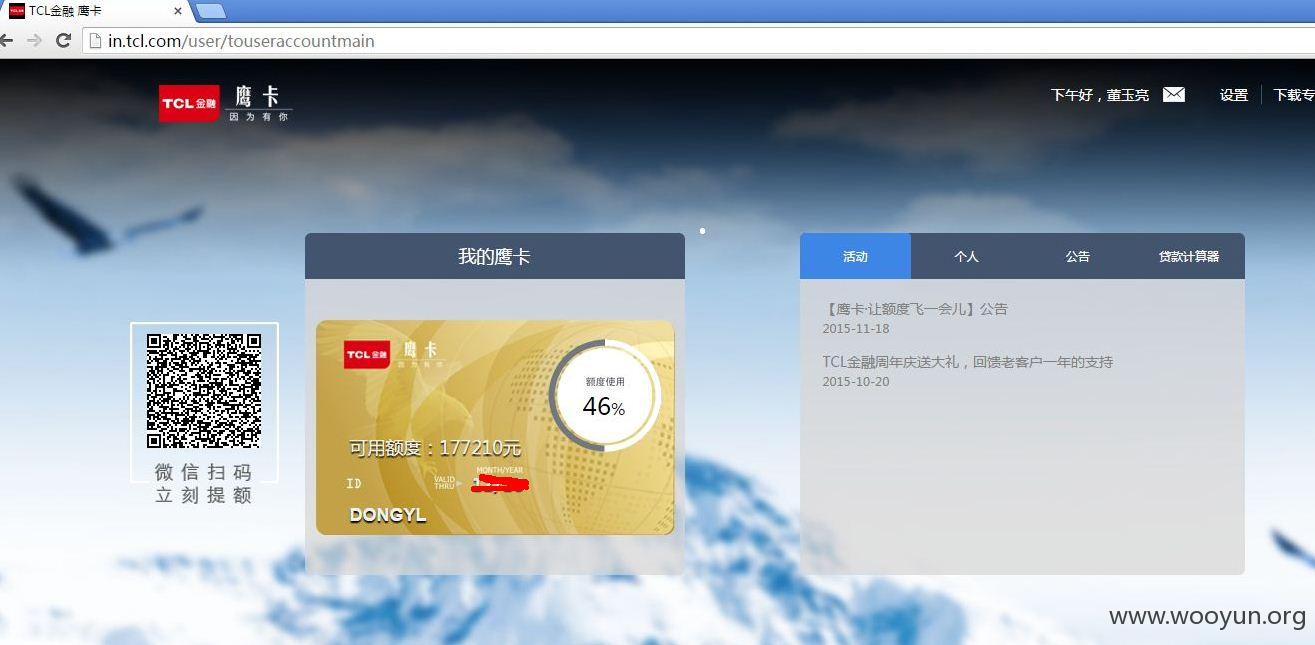The image size is (1315, 645).
Task: Click the 我的鹰卡 panel header
Action: pyautogui.click(x=495, y=256)
